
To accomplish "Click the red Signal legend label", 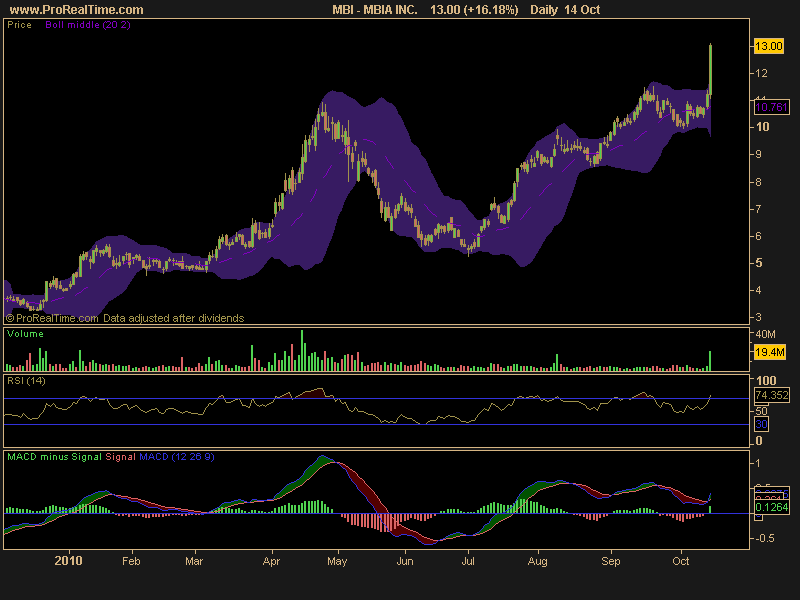I will [120, 457].
